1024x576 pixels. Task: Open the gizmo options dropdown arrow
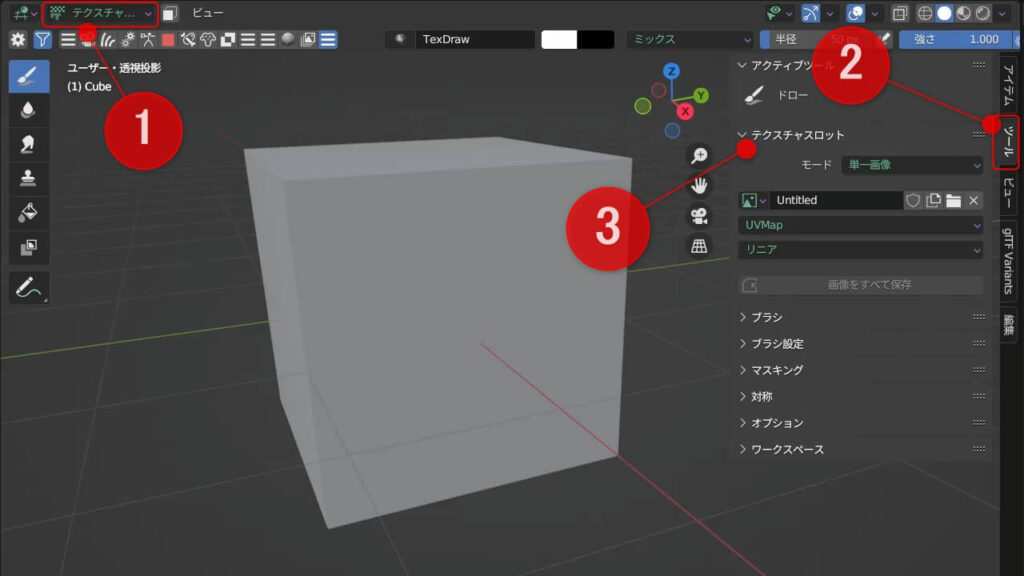tap(830, 13)
